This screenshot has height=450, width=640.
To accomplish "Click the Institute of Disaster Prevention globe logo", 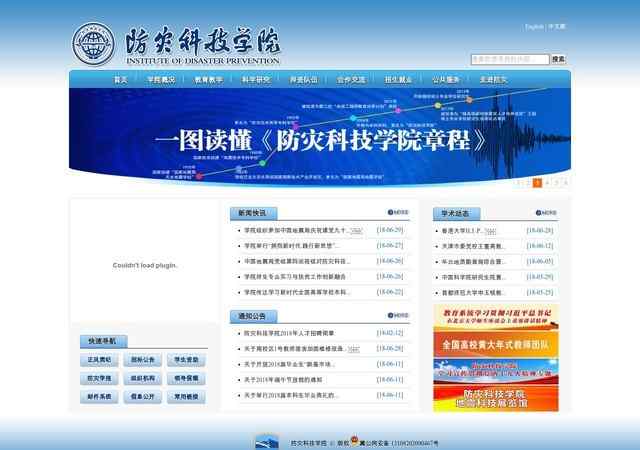I will tap(93, 44).
